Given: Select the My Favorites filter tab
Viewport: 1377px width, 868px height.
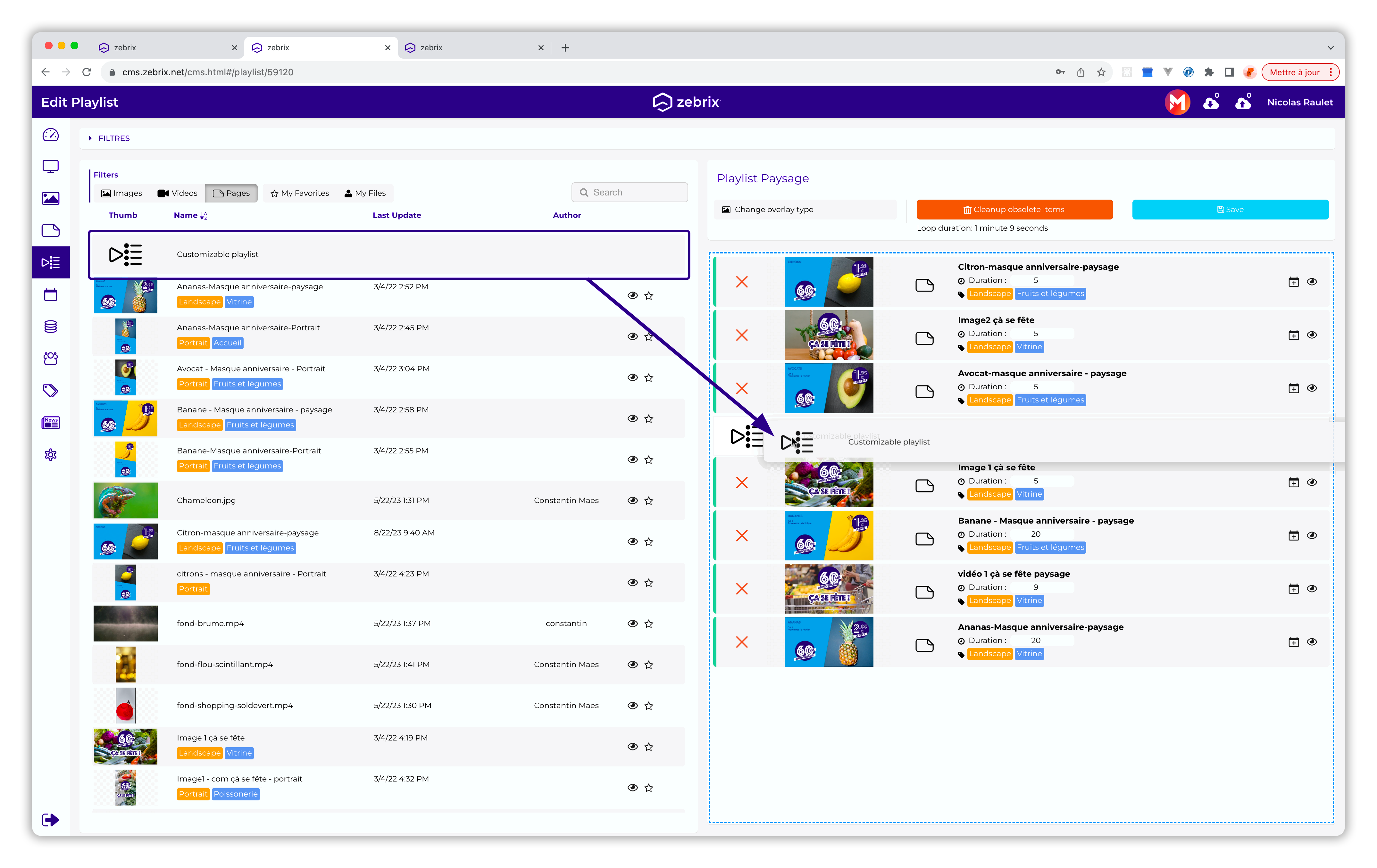Looking at the screenshot, I should pos(300,193).
